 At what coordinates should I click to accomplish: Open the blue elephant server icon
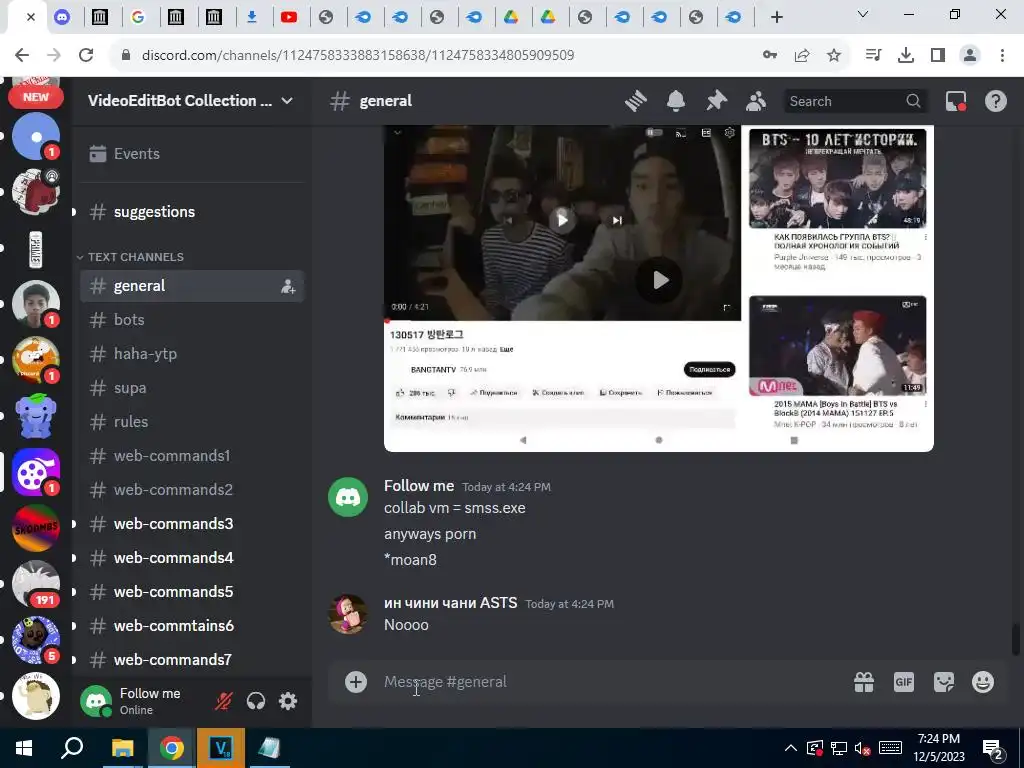pyautogui.click(x=36, y=415)
